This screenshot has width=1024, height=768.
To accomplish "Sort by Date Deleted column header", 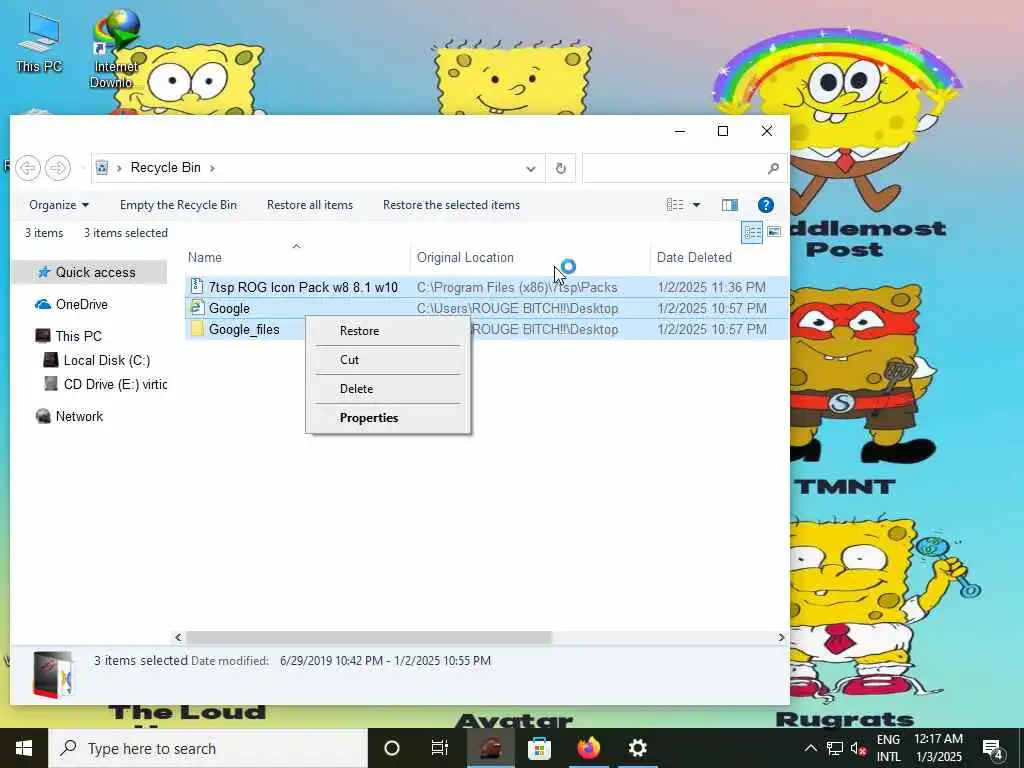I will pyautogui.click(x=719, y=257).
